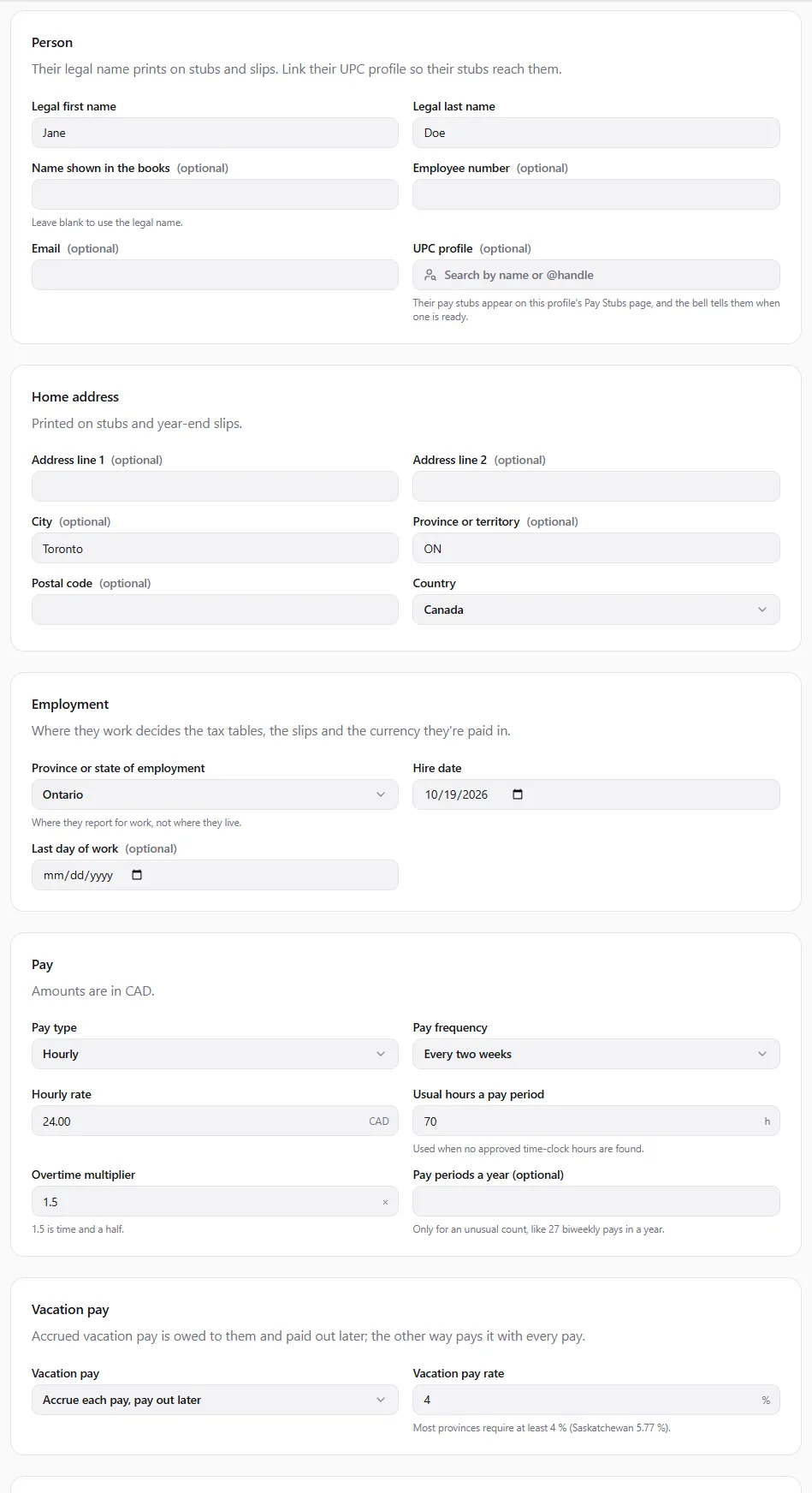Click the City field containing Toronto
Image resolution: width=812 pixels, height=1493 pixels.
[215, 548]
